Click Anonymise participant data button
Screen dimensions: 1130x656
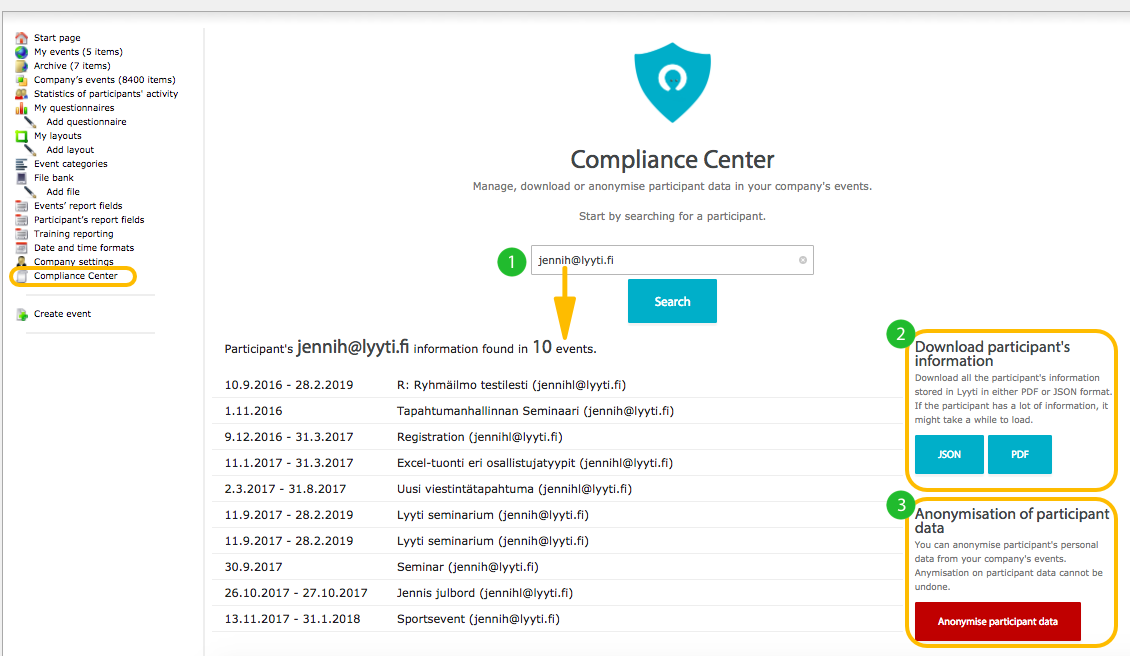tap(997, 621)
